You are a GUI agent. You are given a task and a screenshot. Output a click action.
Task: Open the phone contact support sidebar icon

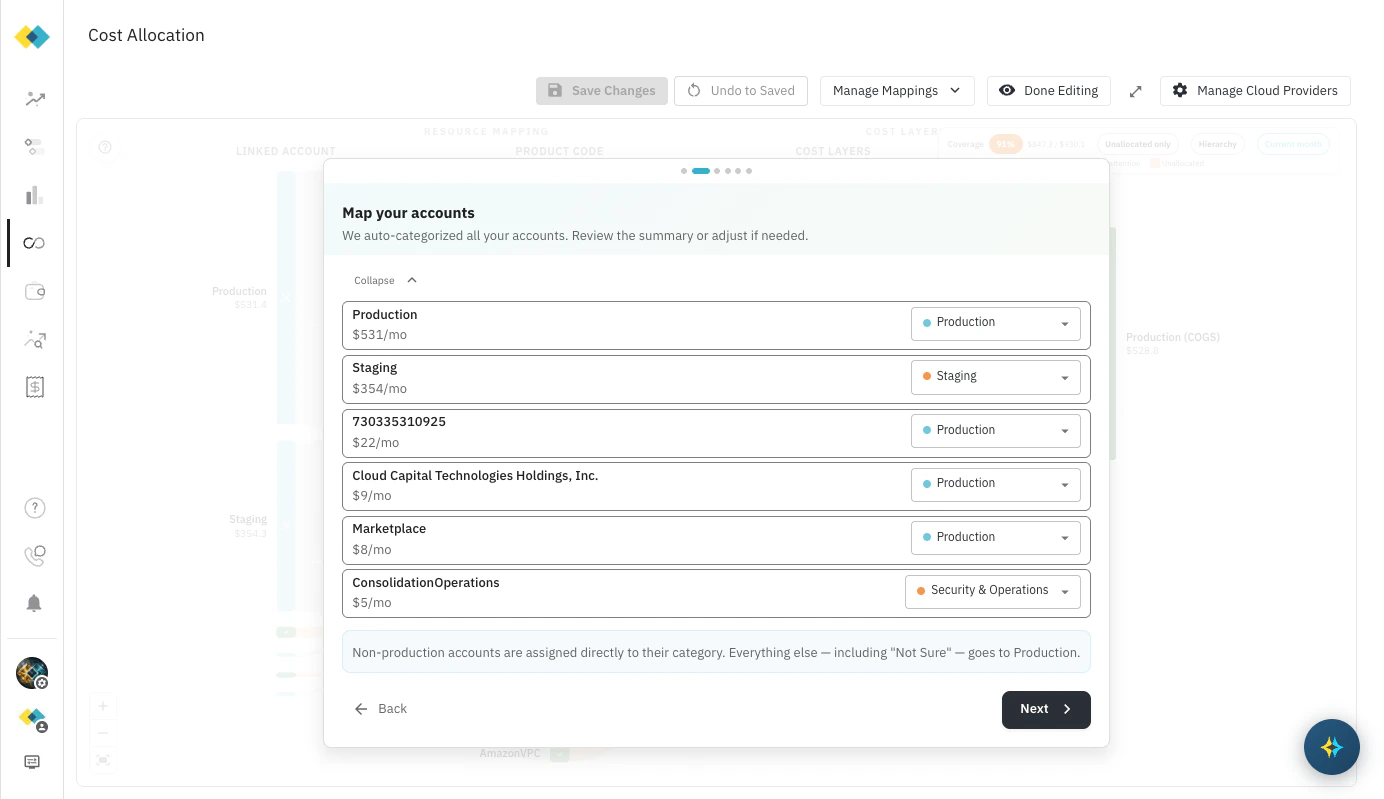pyautogui.click(x=35, y=555)
